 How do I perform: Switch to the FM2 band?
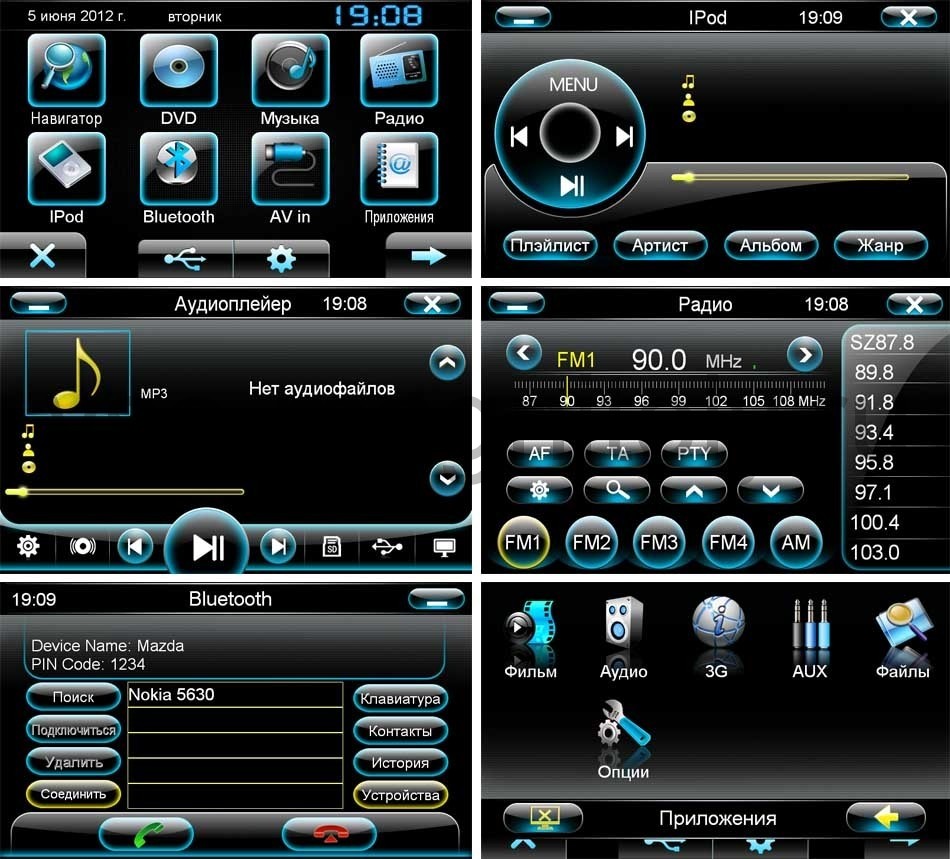point(591,543)
